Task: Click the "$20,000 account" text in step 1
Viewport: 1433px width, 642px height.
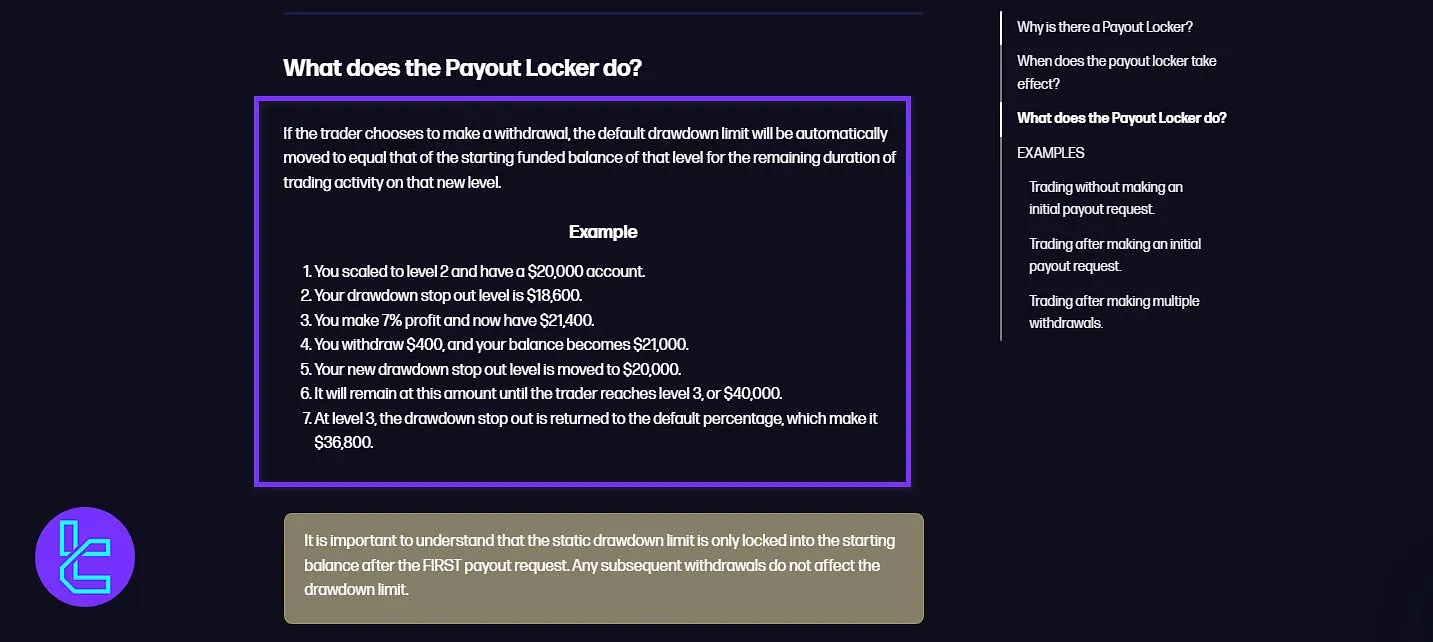Action: (588, 271)
